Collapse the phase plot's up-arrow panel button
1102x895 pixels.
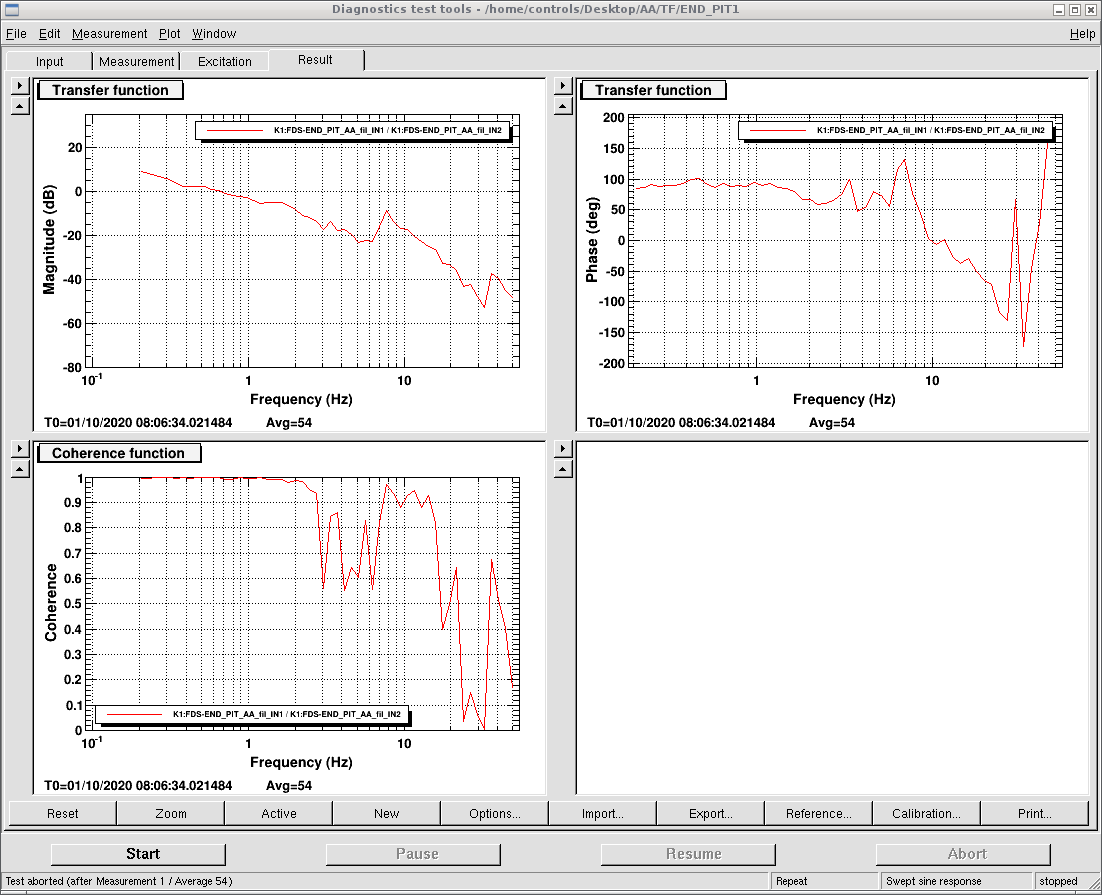point(563,106)
